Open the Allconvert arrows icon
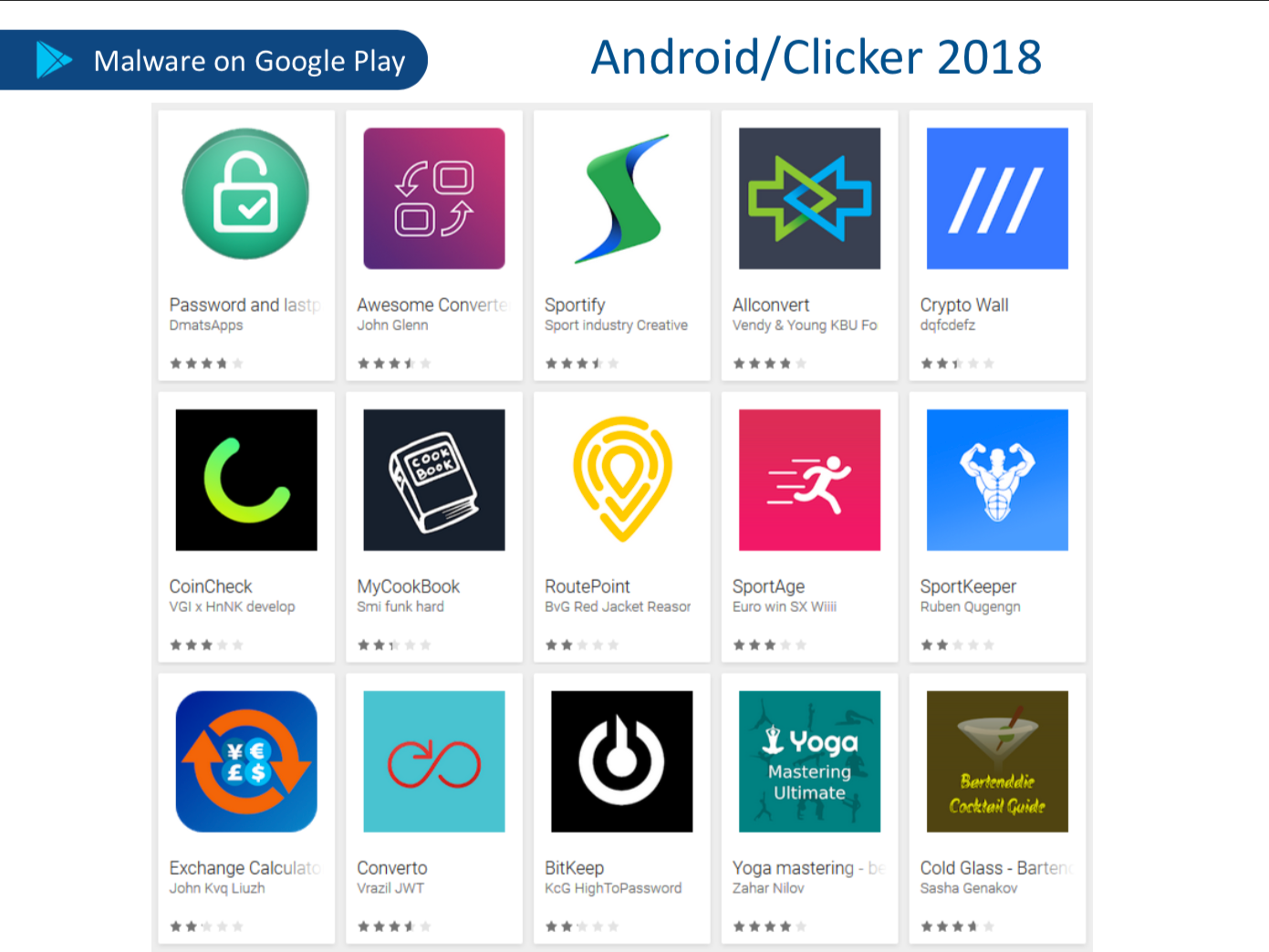Viewport: 1269px width, 952px height. tap(809, 198)
